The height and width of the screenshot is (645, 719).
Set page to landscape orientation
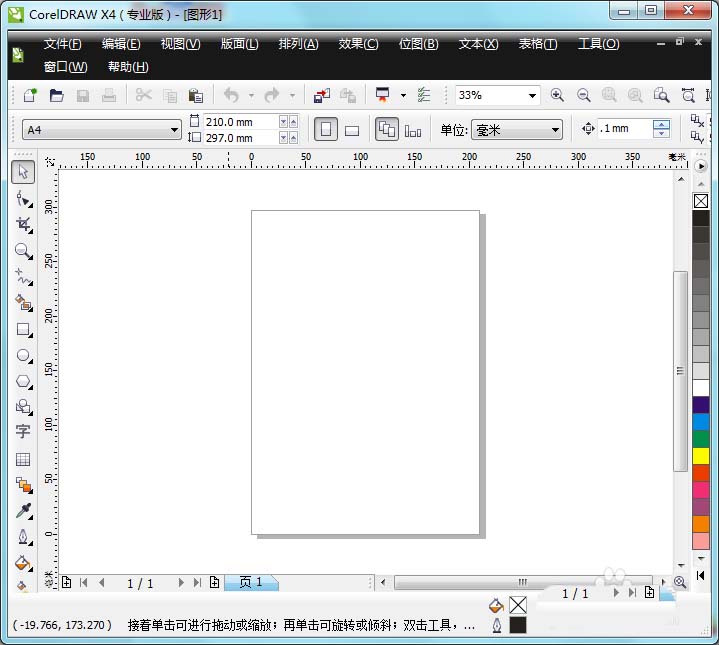pyautogui.click(x=352, y=131)
